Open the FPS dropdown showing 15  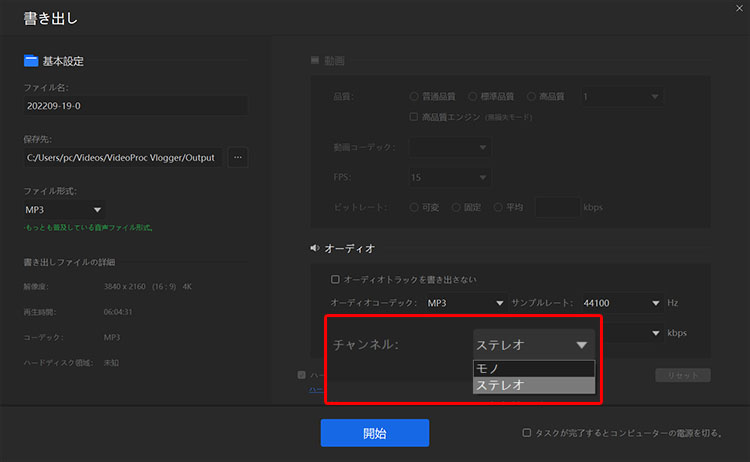(450, 177)
